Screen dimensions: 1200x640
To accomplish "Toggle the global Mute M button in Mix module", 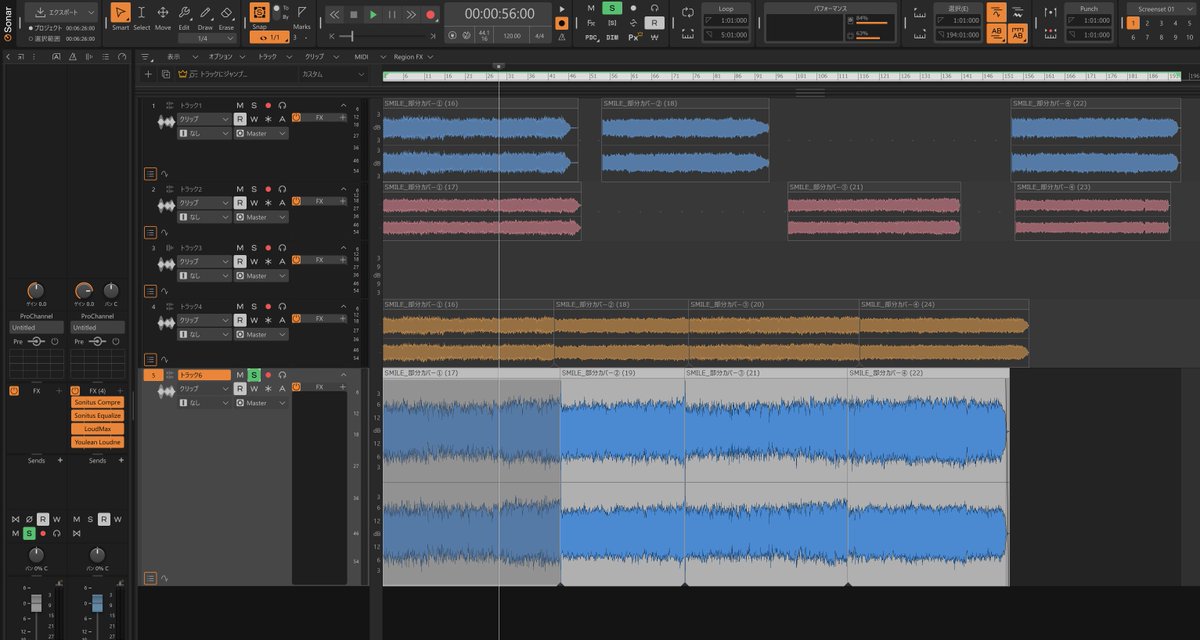I will pos(591,8).
